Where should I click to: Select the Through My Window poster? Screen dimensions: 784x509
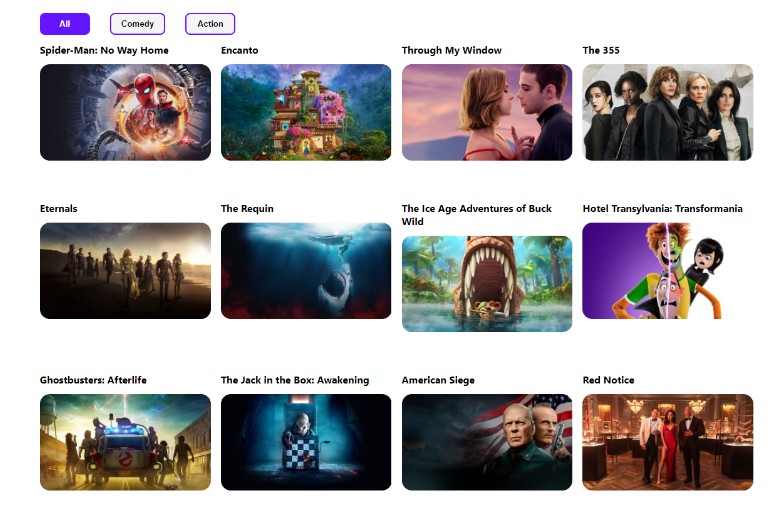click(487, 112)
